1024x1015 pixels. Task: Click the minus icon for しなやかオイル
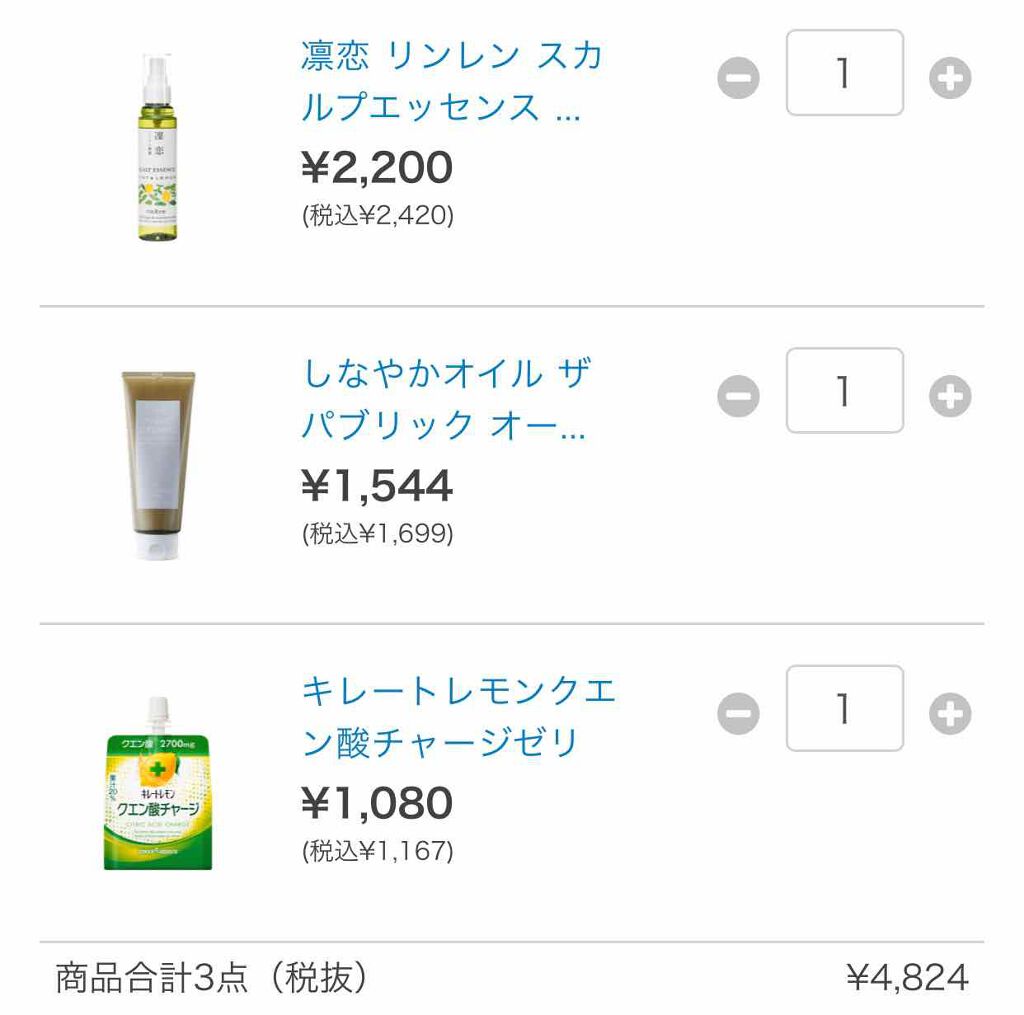(x=737, y=392)
